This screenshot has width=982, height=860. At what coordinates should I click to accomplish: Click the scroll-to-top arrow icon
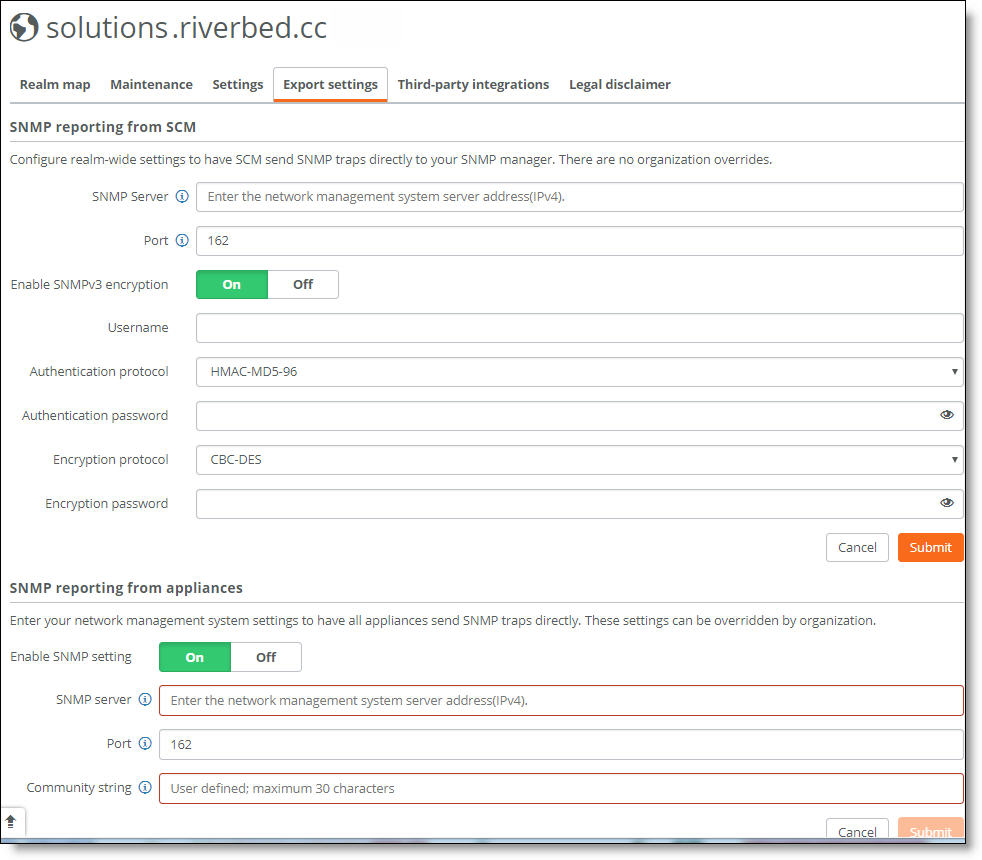coord(11,821)
